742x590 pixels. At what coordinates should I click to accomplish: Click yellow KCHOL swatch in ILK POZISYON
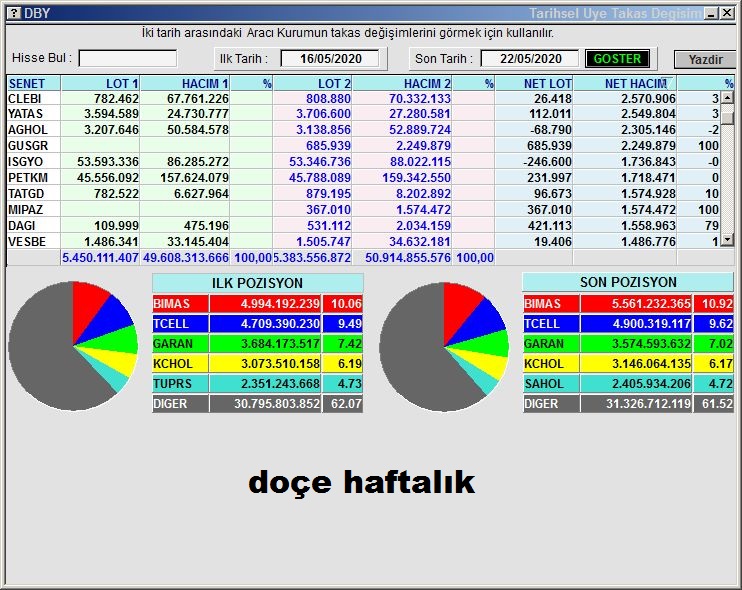[180, 364]
